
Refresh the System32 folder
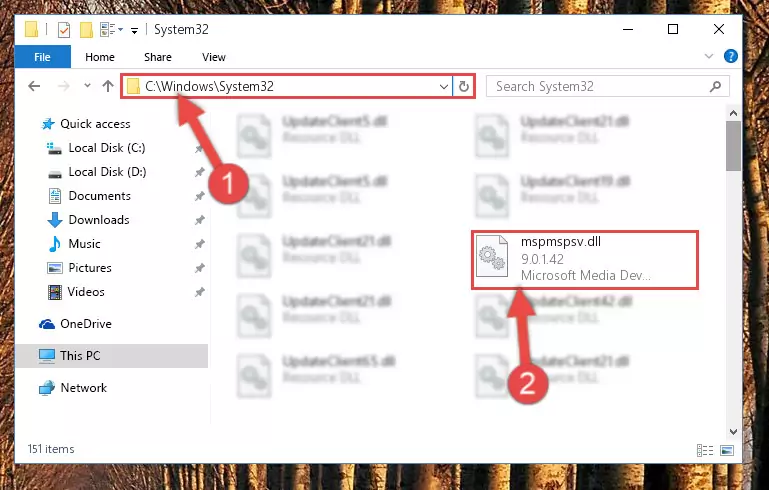[463, 87]
